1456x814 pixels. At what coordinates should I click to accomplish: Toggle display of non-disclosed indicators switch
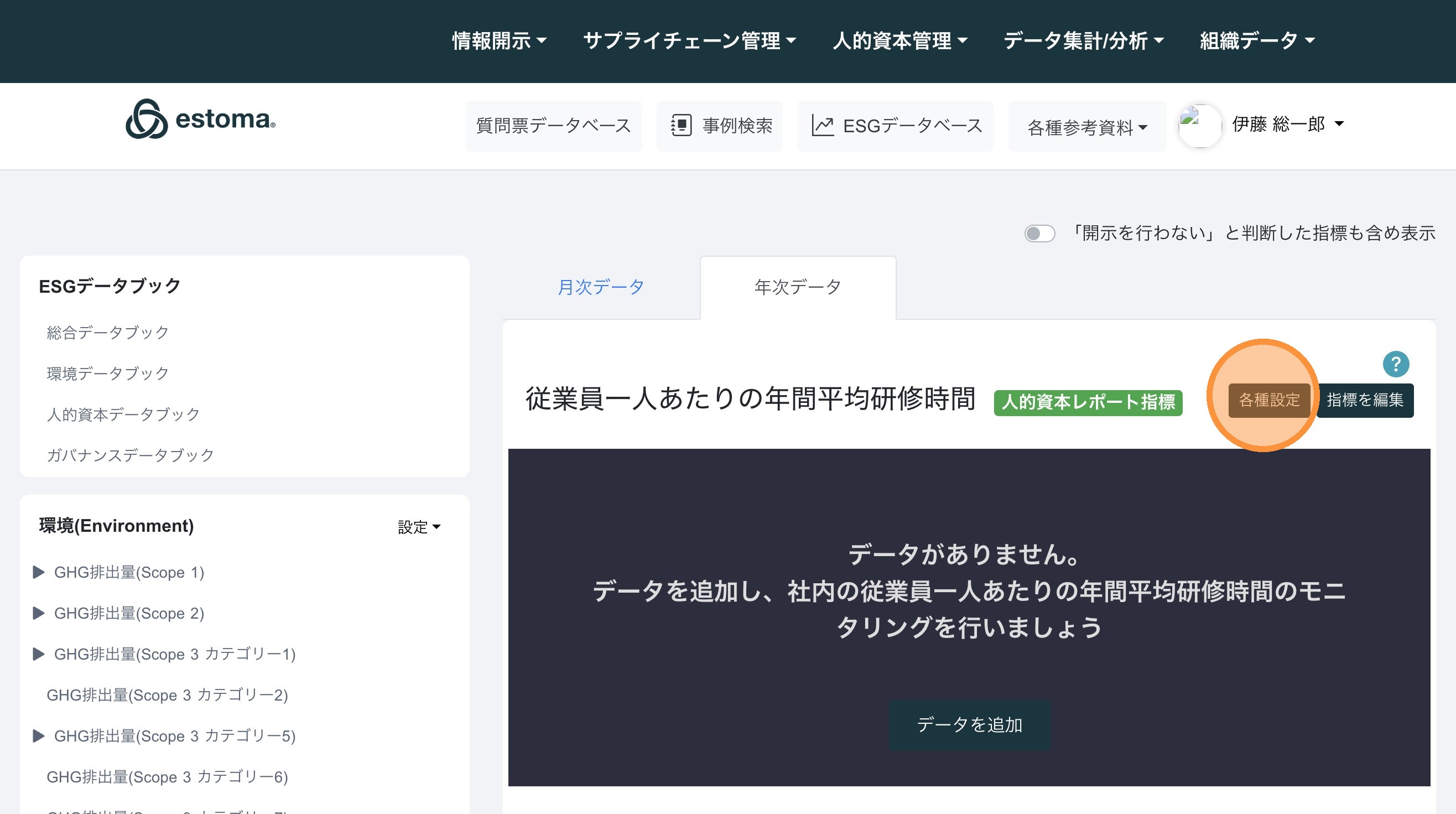pyautogui.click(x=1039, y=234)
